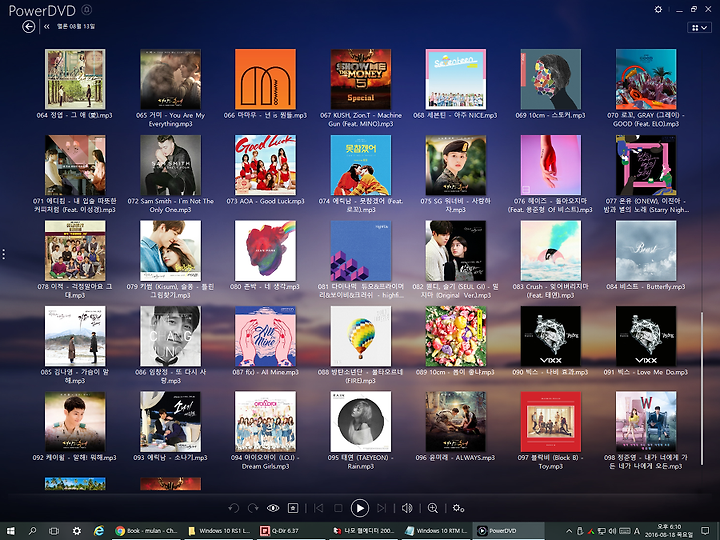Viewport: 720px width, 540px height.
Task: Click the vertical scrollbar thumb
Action: point(702,388)
